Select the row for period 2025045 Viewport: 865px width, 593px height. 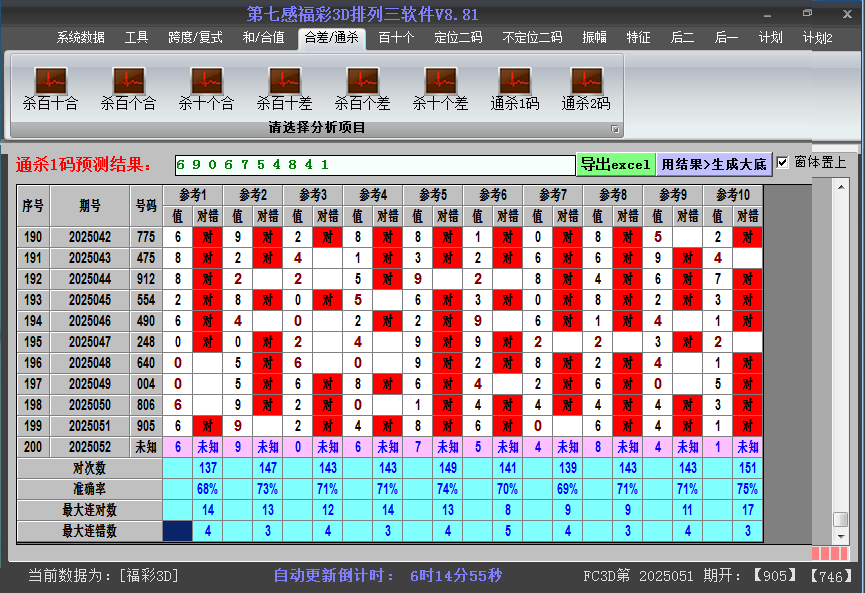click(389, 300)
